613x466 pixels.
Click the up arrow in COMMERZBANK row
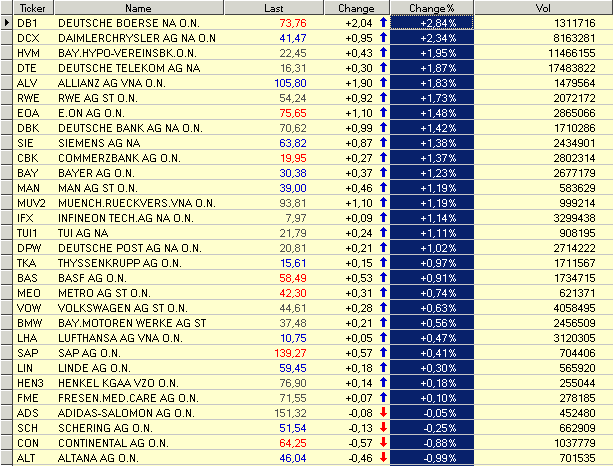point(383,158)
